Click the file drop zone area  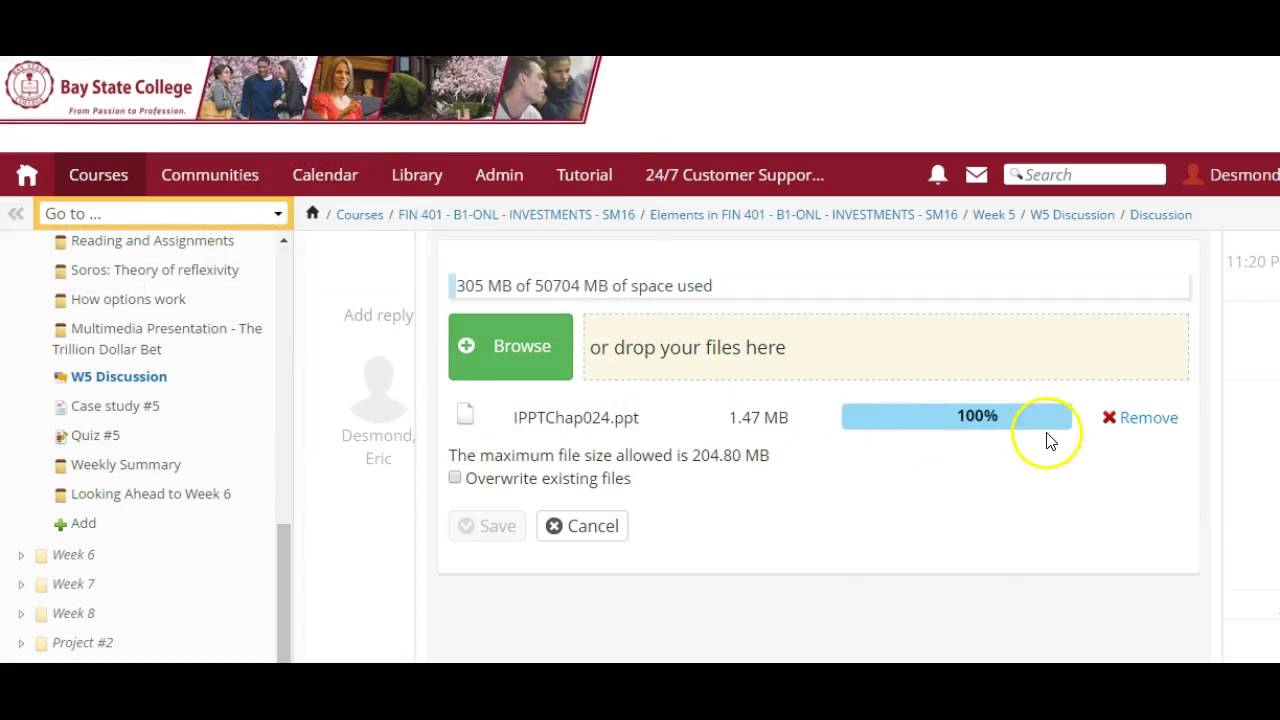point(886,347)
